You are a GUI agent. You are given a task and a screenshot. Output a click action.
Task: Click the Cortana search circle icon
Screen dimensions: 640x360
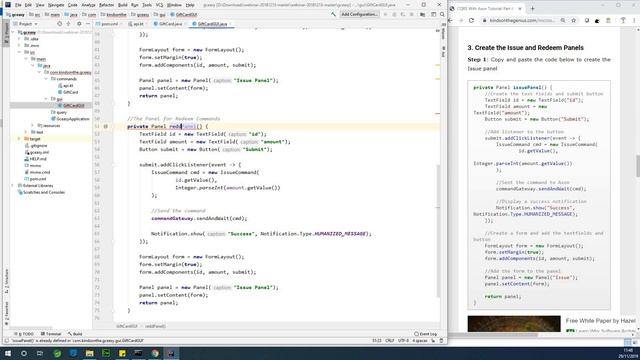[x=24, y=353]
